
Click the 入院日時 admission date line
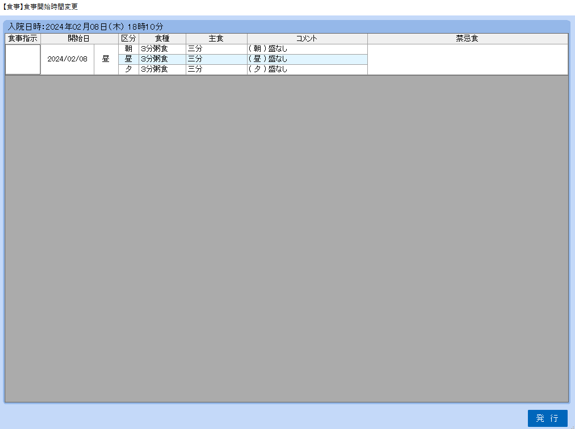tap(85, 27)
